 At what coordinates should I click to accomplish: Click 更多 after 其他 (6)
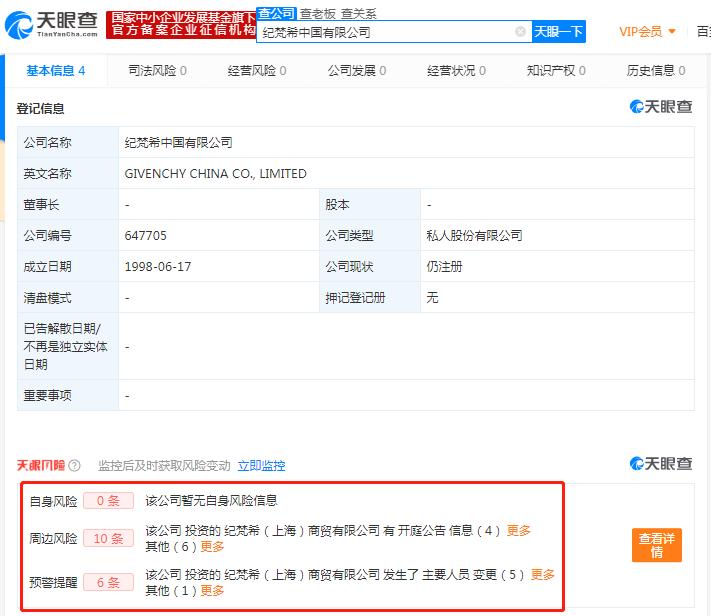[212, 547]
